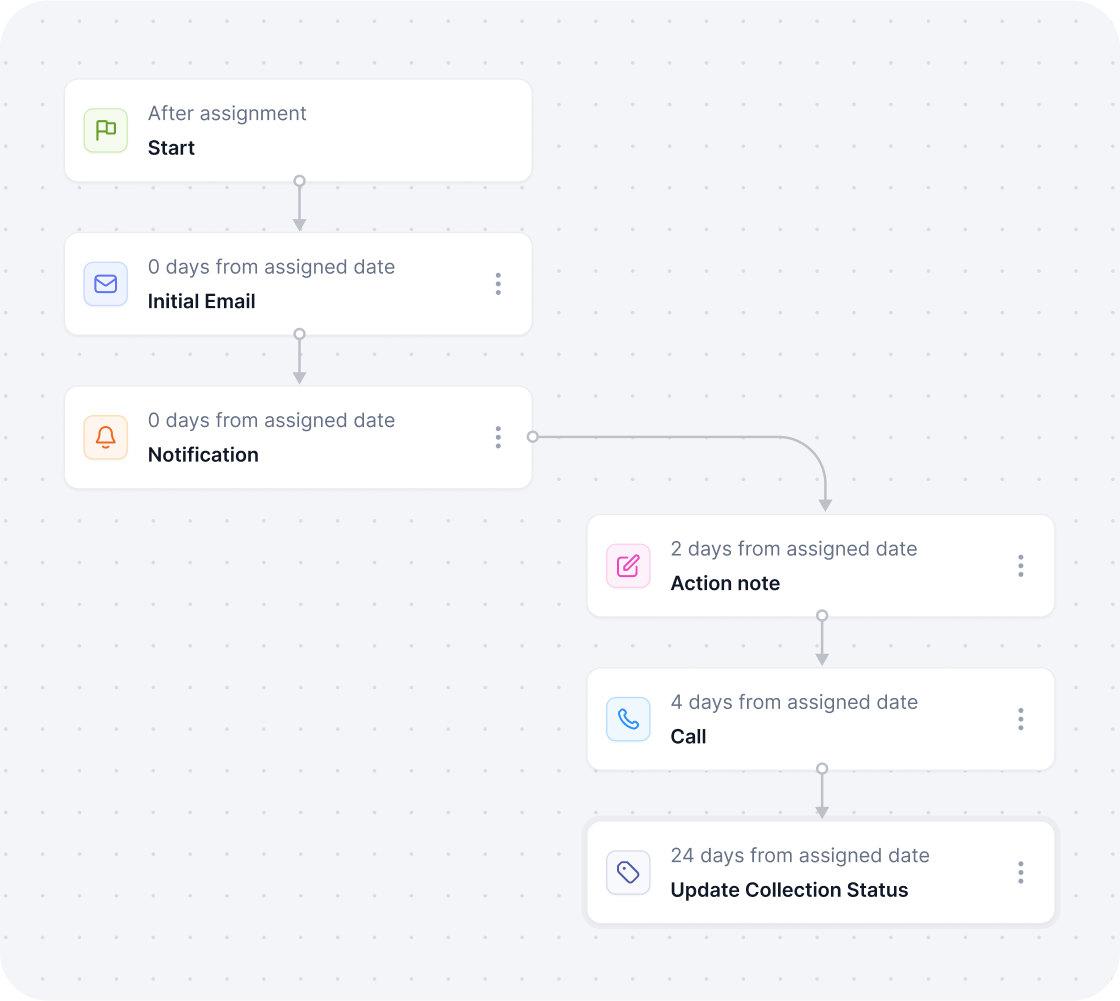Click the envelope icon on Initial Email
1120x1001 pixels.
[x=106, y=284]
